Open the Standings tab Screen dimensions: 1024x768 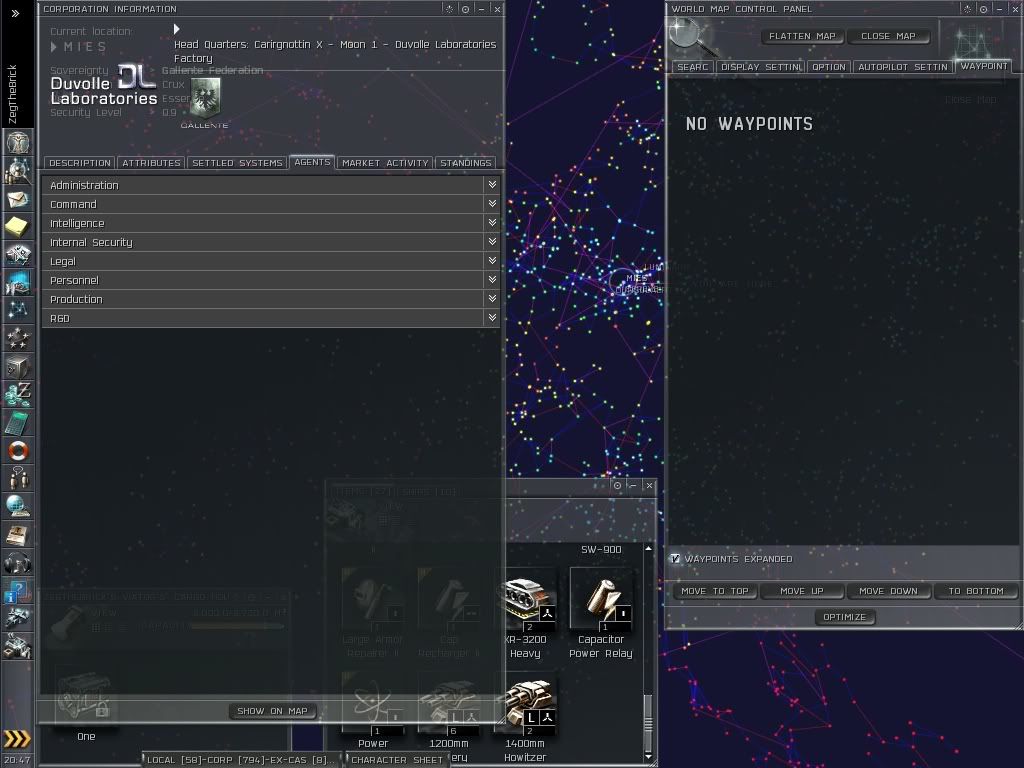(x=466, y=163)
